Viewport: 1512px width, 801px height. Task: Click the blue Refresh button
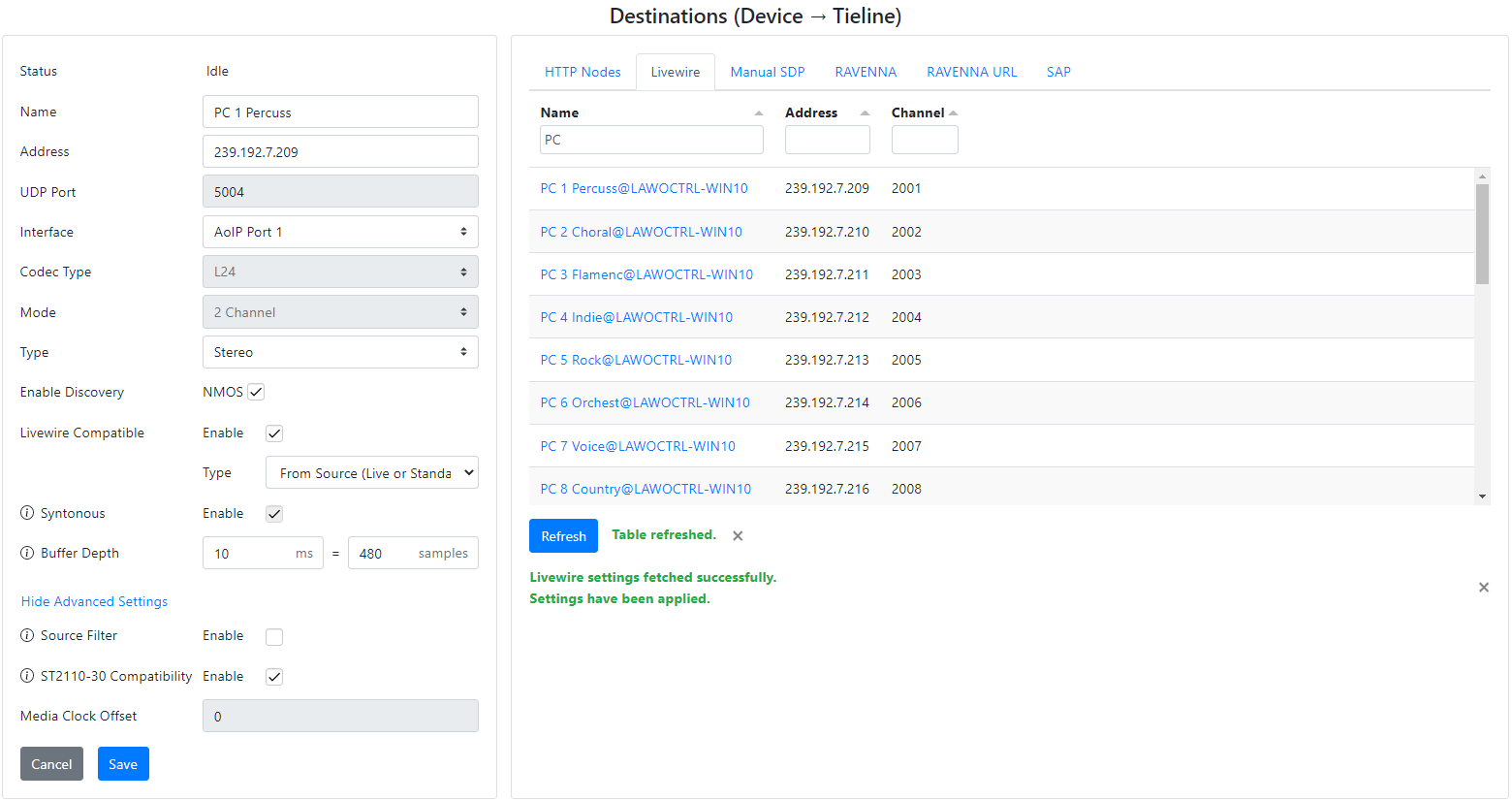(x=563, y=536)
